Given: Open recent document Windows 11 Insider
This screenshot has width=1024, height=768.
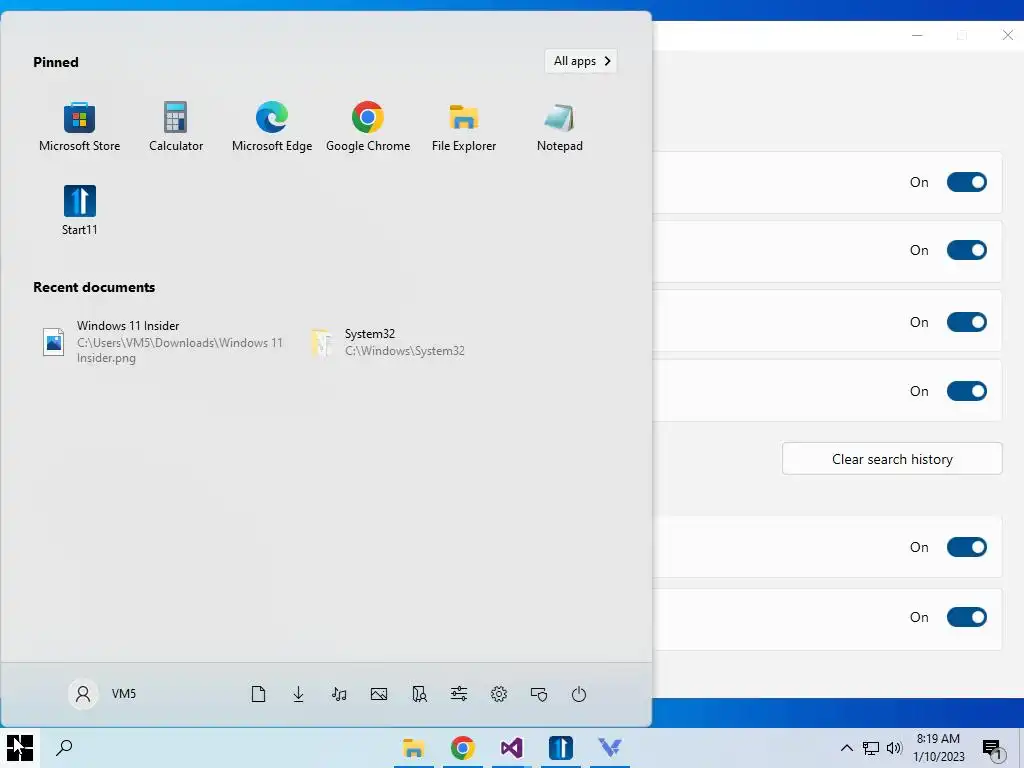Looking at the screenshot, I should [163, 342].
